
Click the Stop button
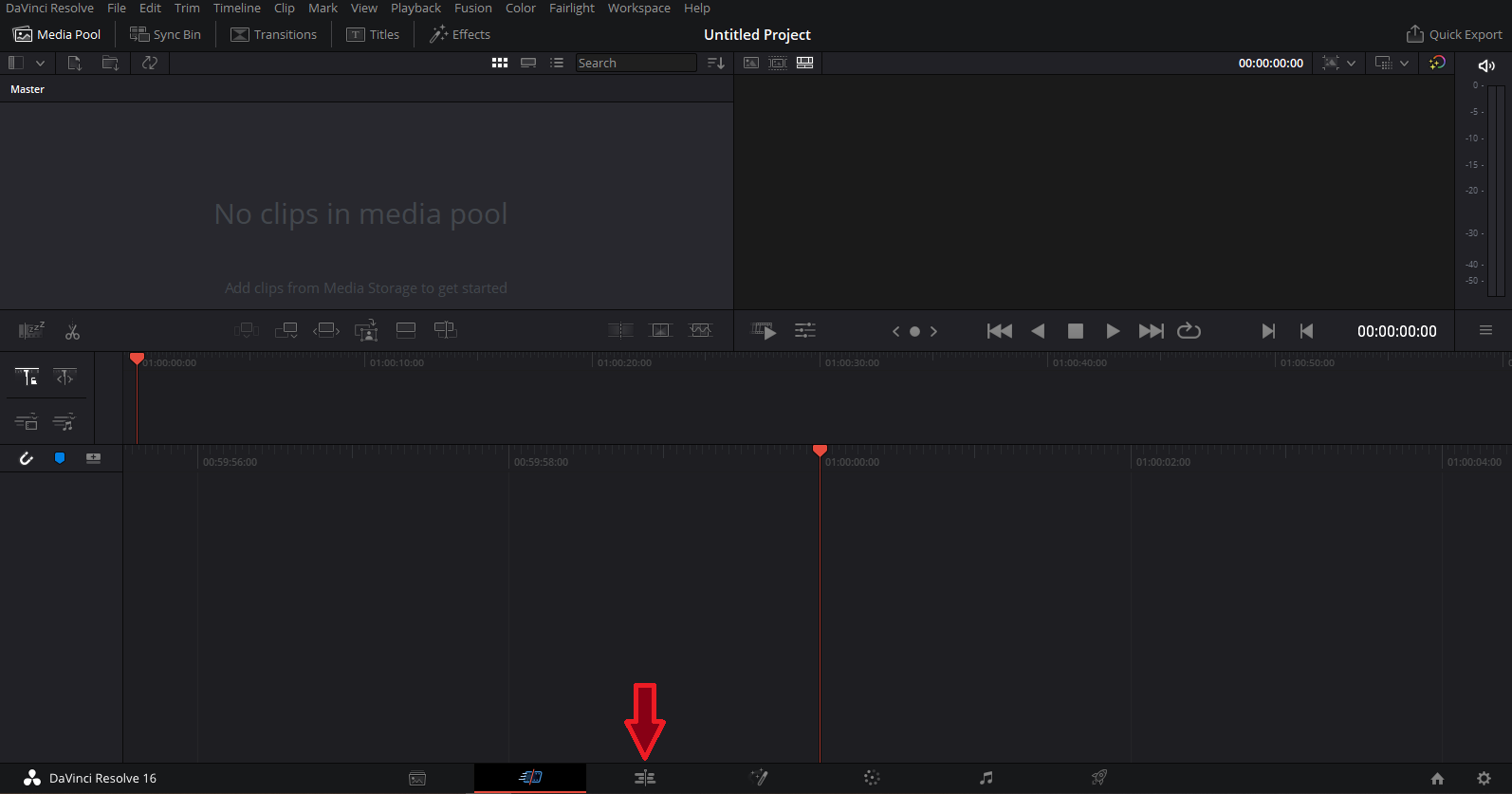point(1075,331)
